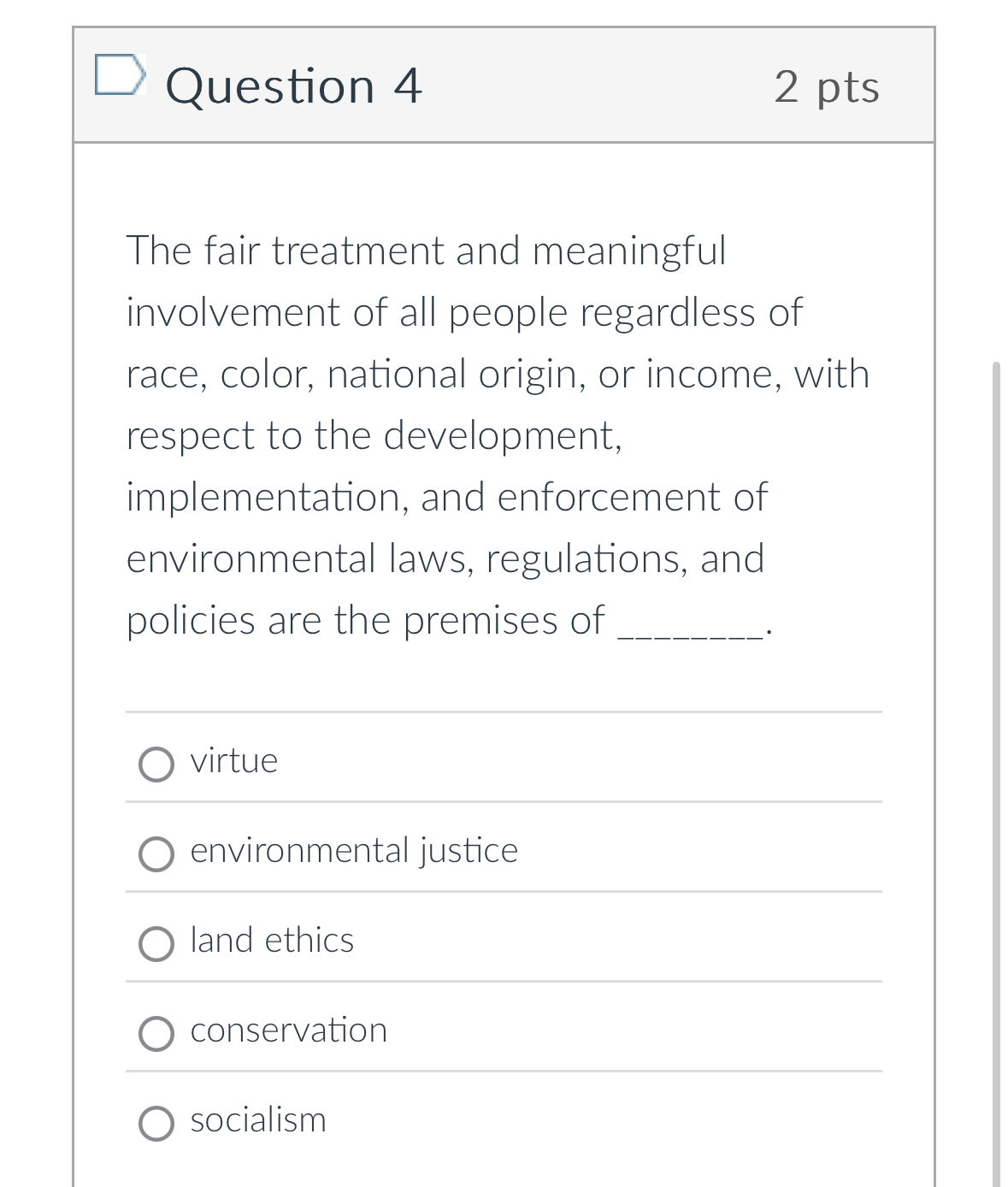Select the virtue radio button
The image size is (1008, 1187).
tap(156, 765)
